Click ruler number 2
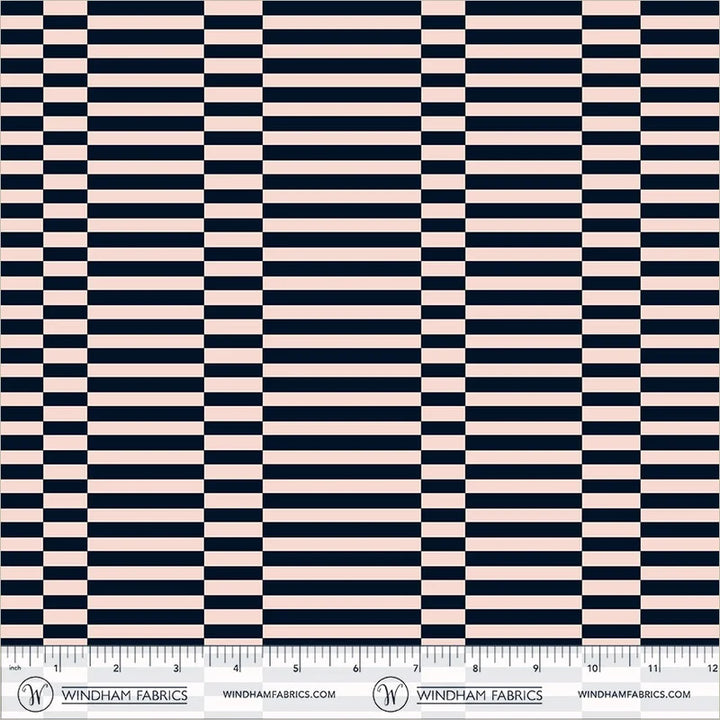The width and height of the screenshot is (720, 720). click(116, 668)
